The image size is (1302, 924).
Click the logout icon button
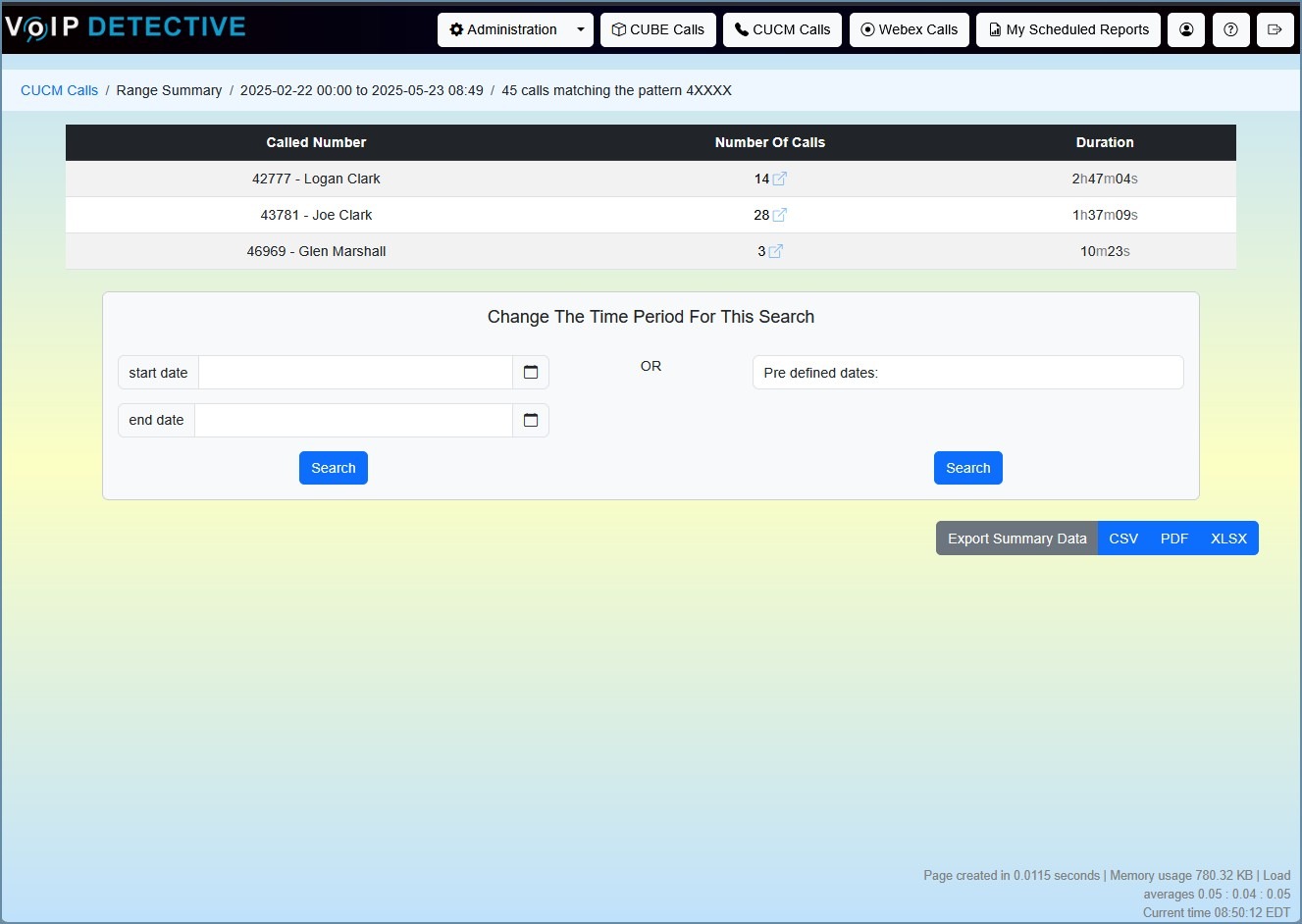point(1275,29)
